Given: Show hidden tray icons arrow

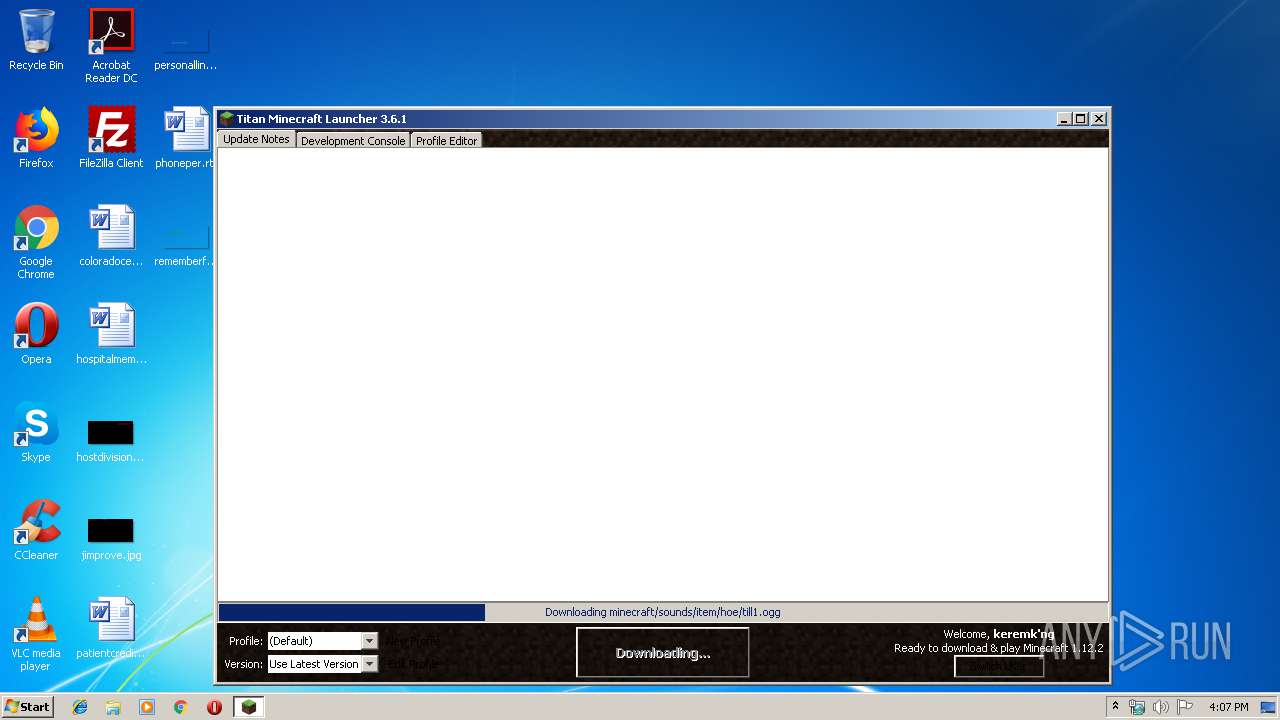Looking at the screenshot, I should coord(1115,707).
